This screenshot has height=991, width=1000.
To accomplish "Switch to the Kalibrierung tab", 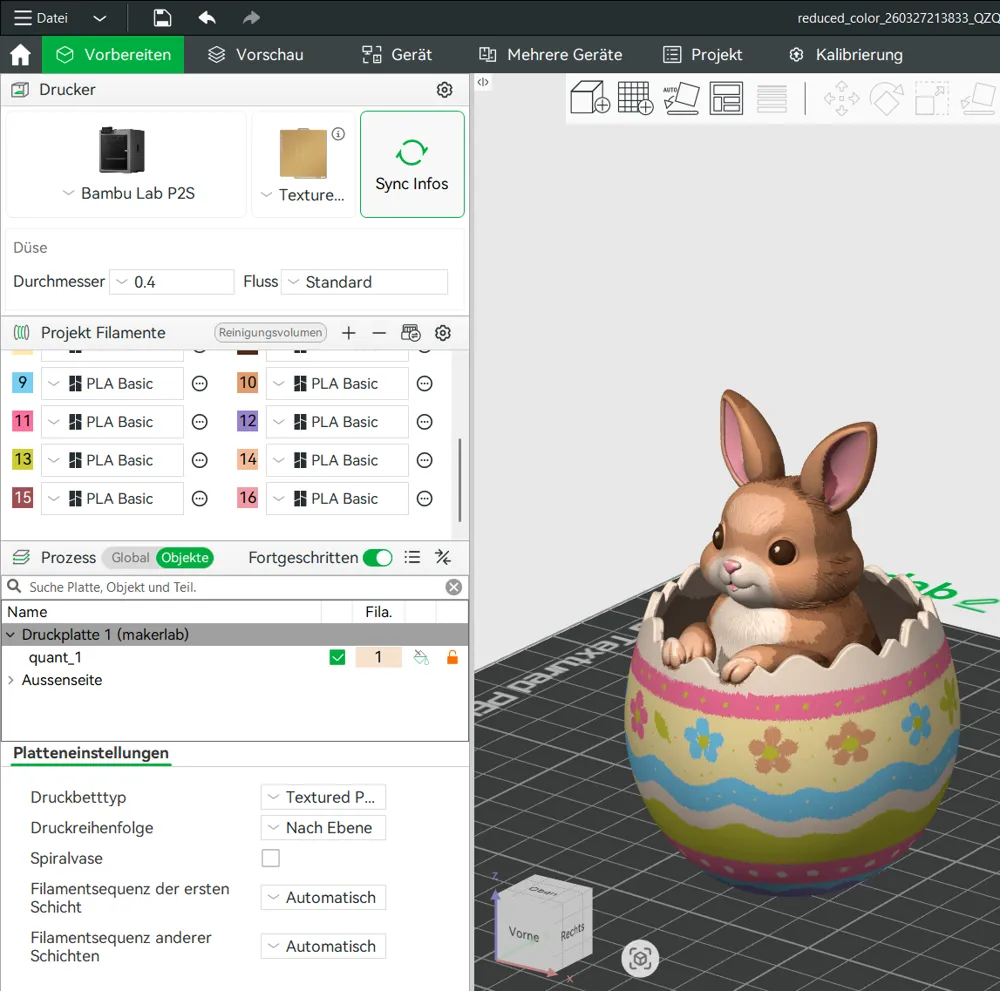I will click(846, 55).
